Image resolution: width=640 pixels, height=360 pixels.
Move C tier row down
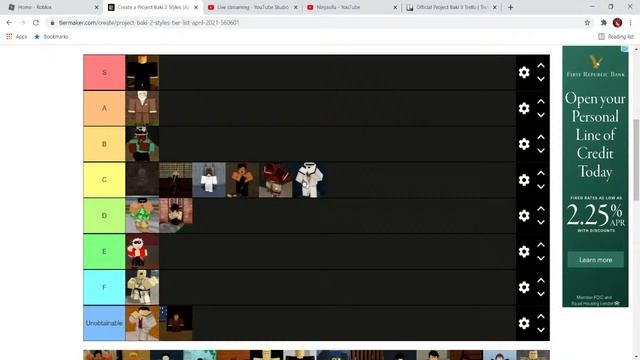click(x=541, y=187)
